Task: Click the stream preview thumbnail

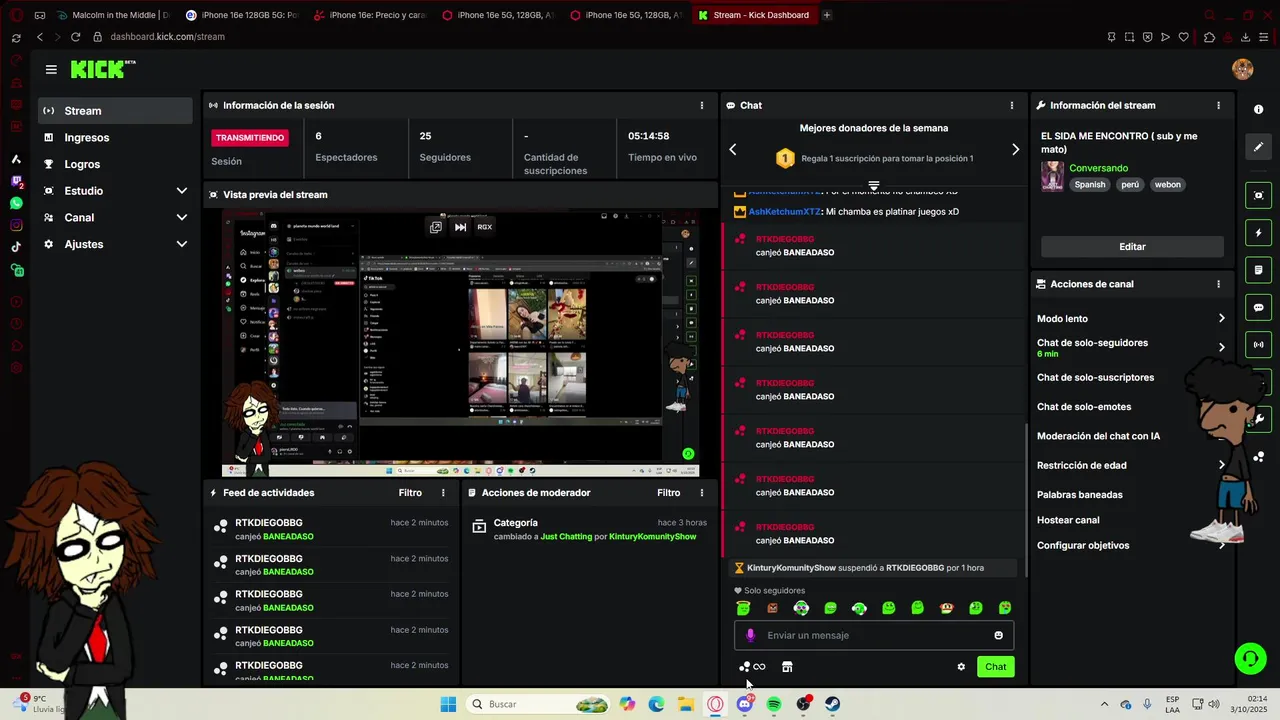Action: 460,343
